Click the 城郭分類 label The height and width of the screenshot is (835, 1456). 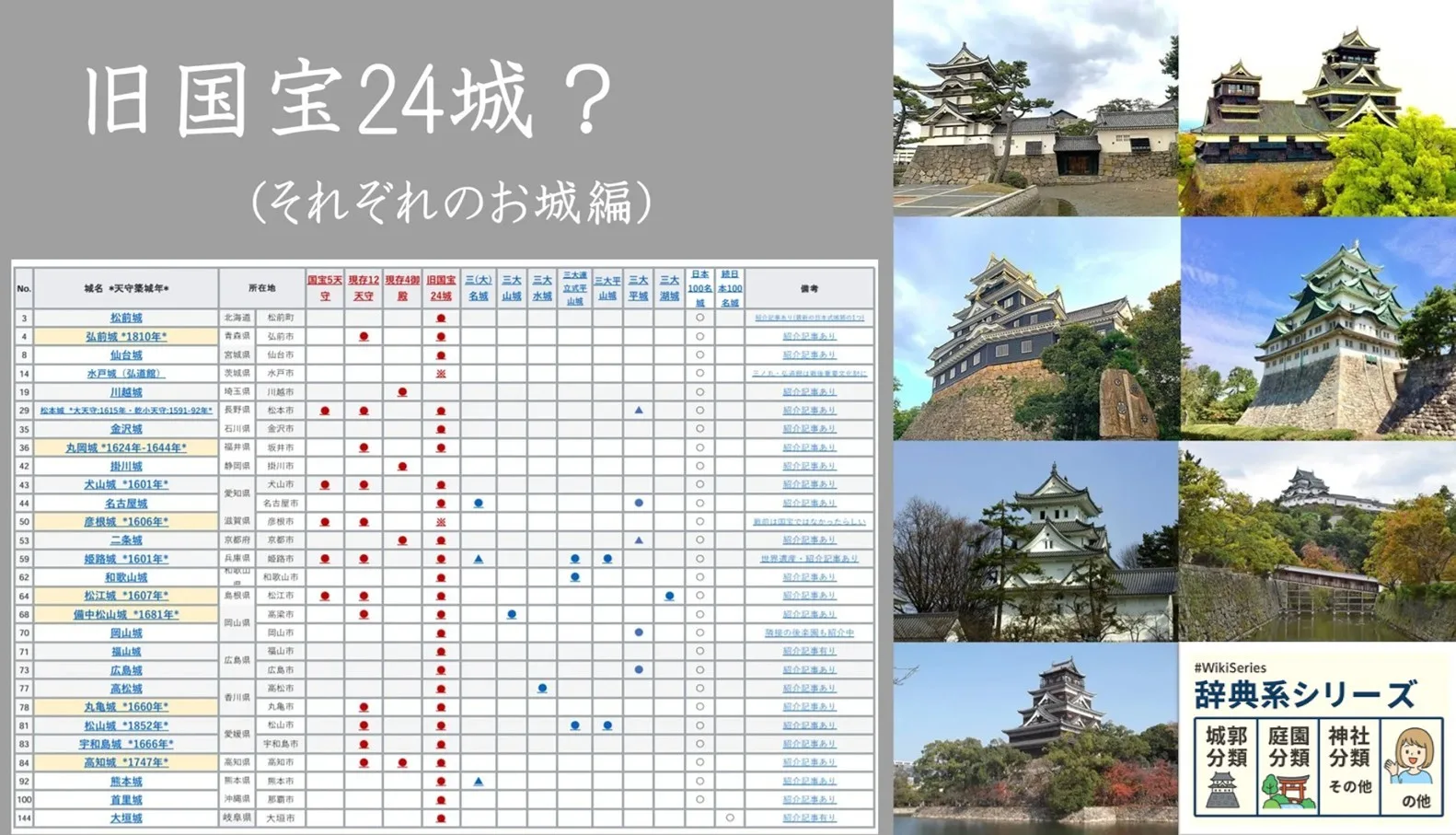click(x=1226, y=747)
